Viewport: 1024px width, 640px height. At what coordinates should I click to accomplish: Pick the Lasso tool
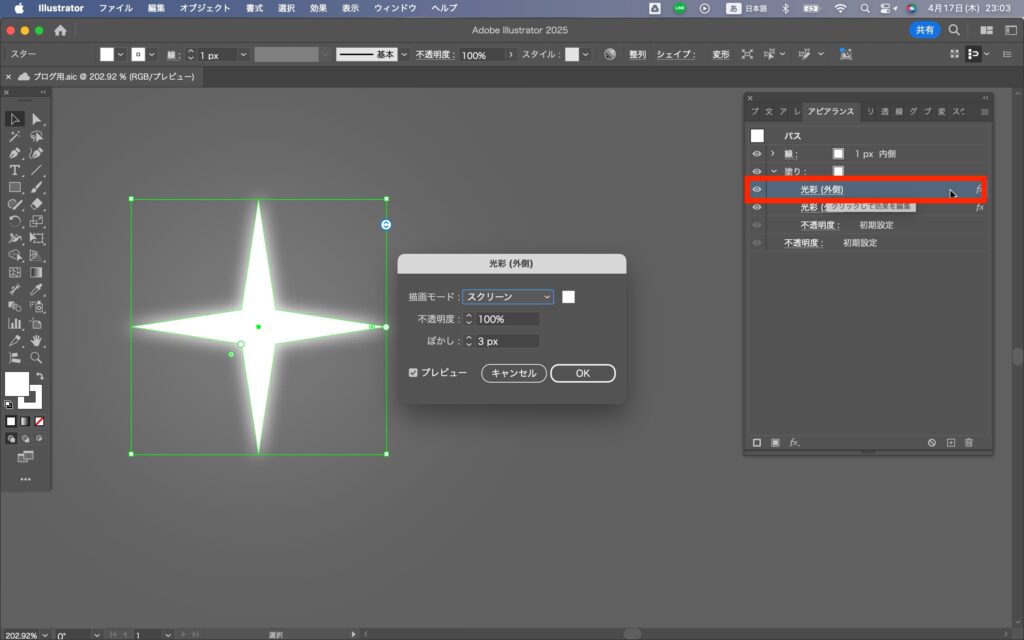(37, 136)
